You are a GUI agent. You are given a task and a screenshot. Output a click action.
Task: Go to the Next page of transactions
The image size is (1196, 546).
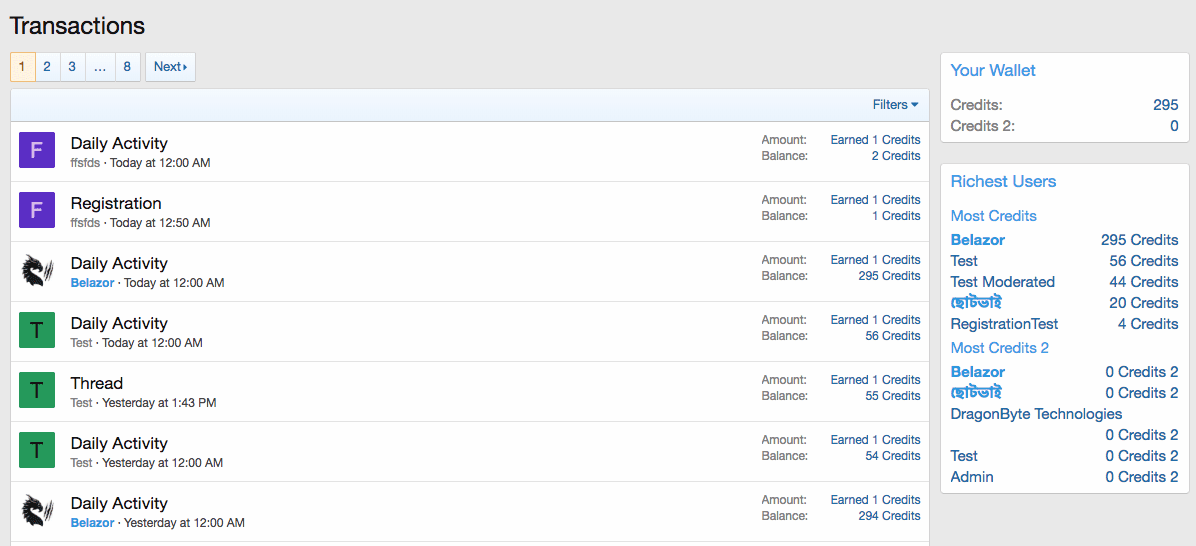170,67
